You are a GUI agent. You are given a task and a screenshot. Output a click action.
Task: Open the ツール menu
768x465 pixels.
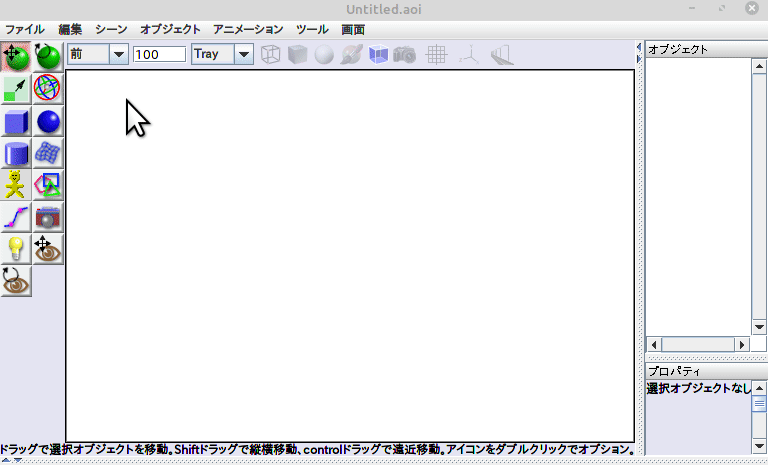click(312, 29)
